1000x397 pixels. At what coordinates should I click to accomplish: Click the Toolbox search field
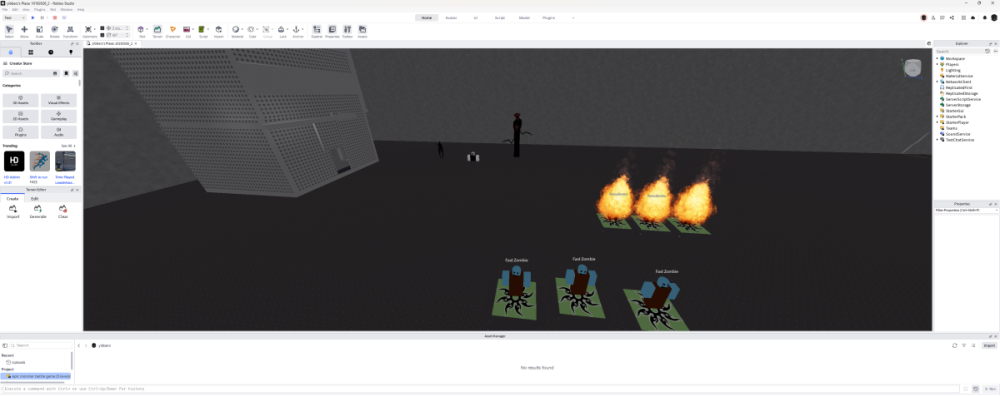click(32, 73)
